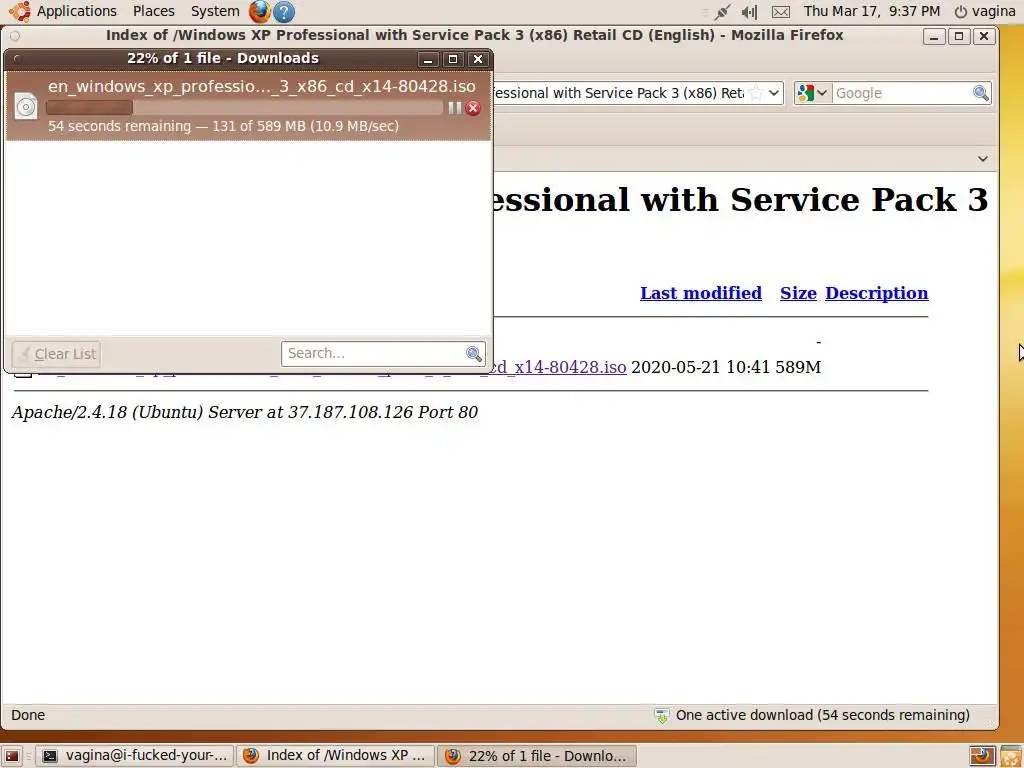Image resolution: width=1024 pixels, height=768 pixels.
Task: Sort listing by Description
Action: (876, 293)
